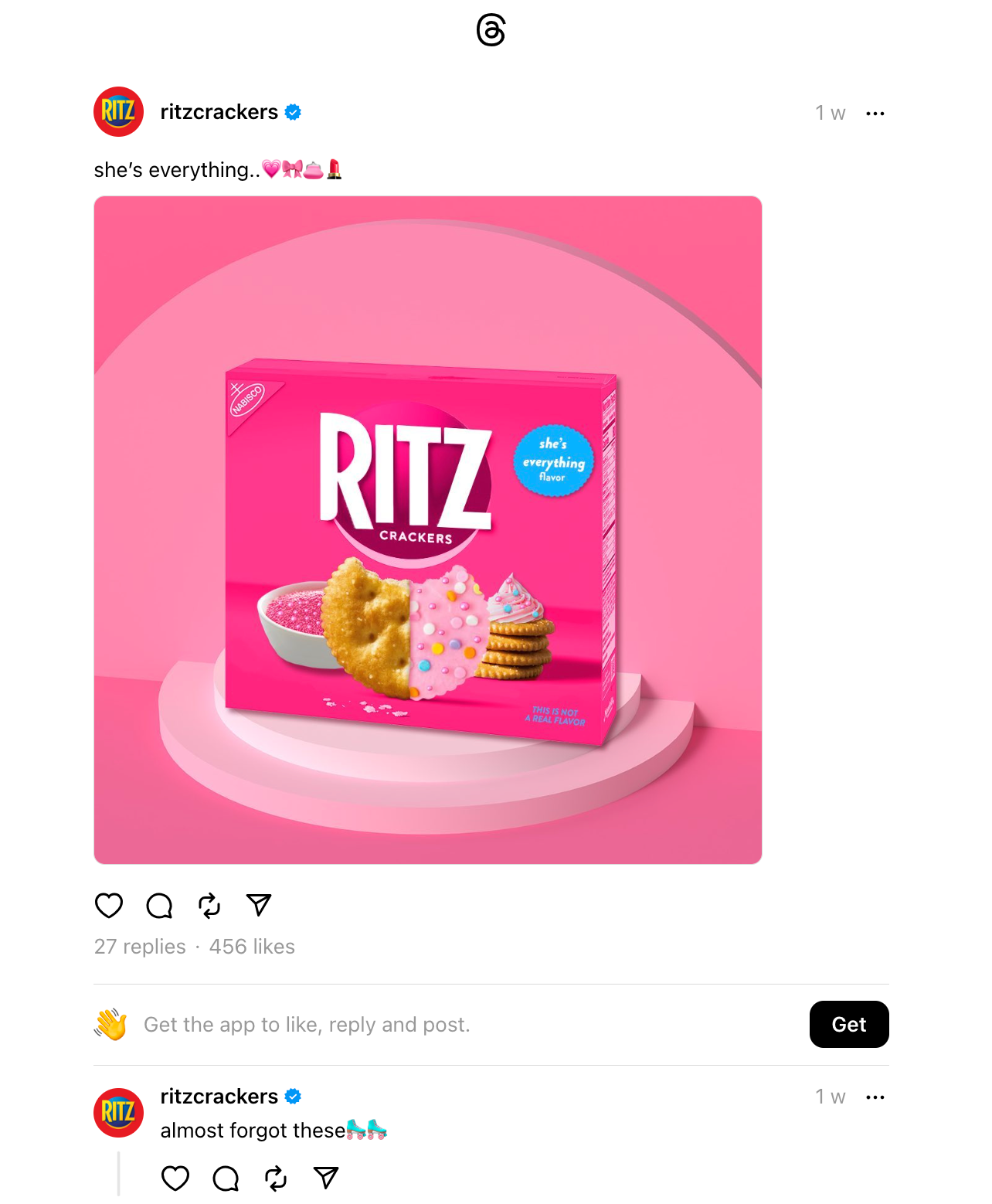This screenshot has height=1204, width=992.
Task: Open more options for the main post
Action: pos(875,114)
